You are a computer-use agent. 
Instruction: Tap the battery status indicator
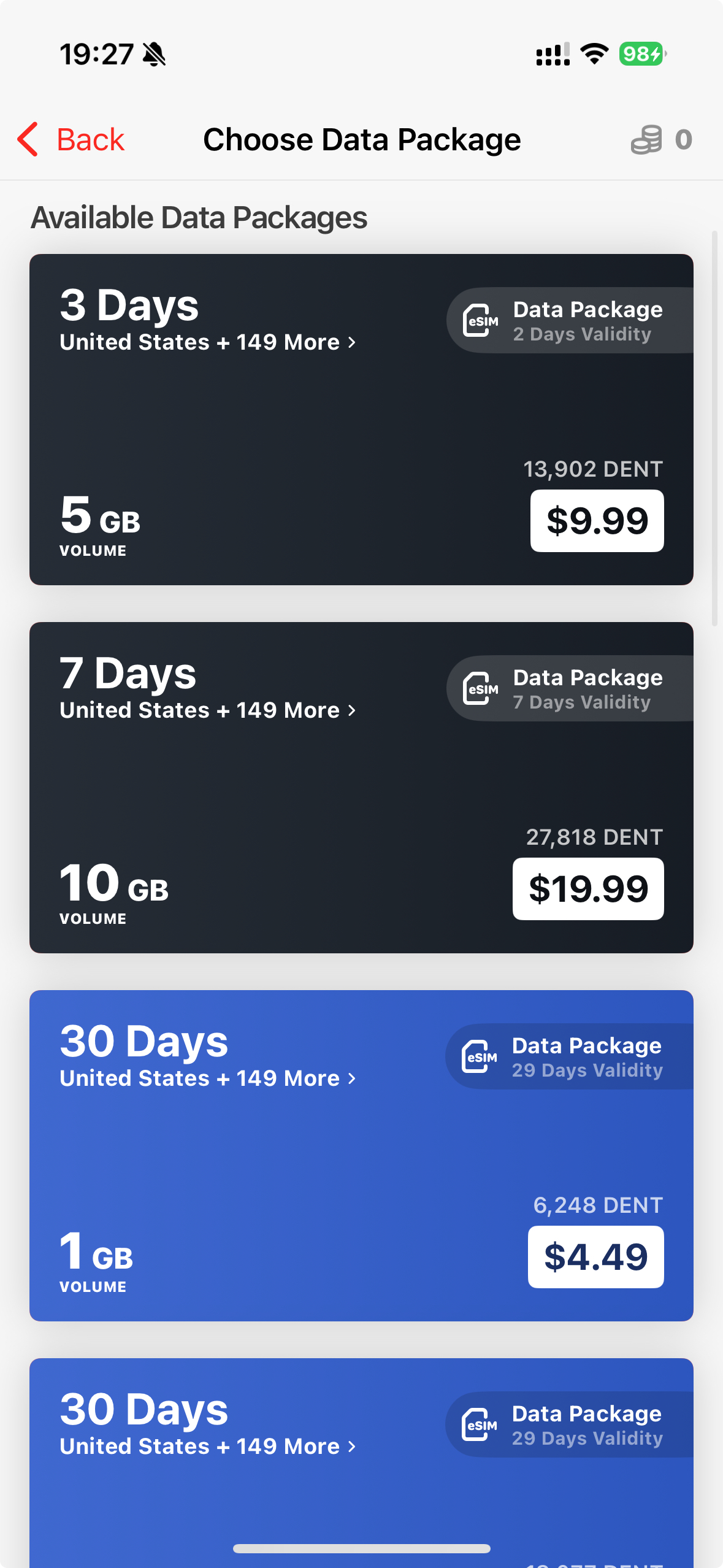pos(642,54)
